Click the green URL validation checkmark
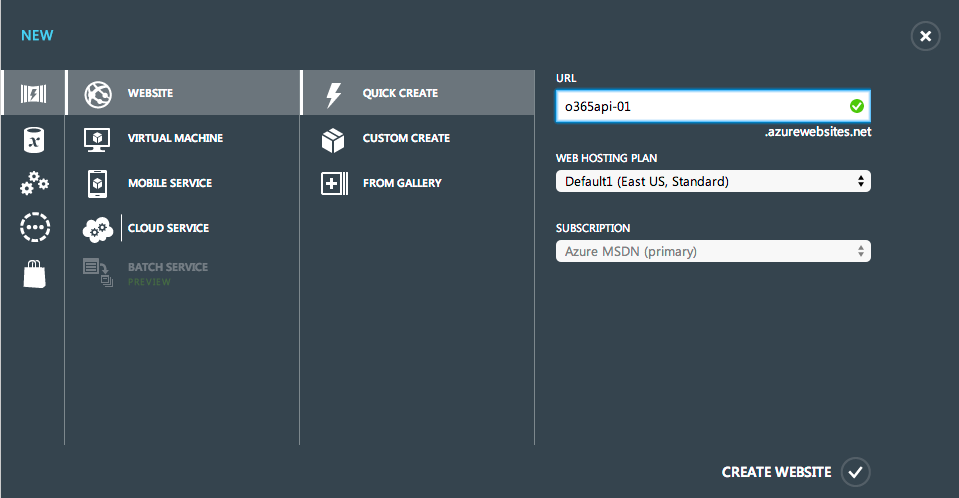959x498 pixels. [x=857, y=106]
